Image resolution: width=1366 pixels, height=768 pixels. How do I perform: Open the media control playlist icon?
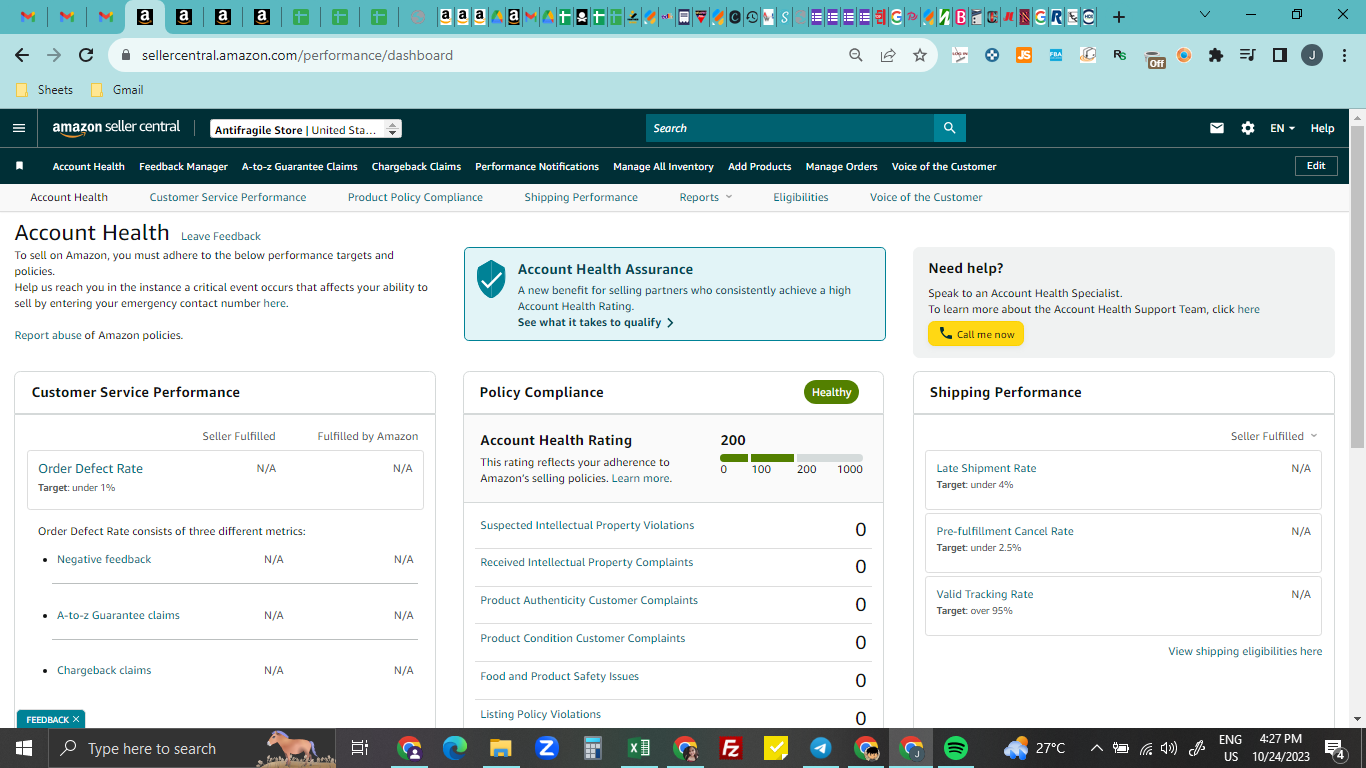tap(1248, 55)
